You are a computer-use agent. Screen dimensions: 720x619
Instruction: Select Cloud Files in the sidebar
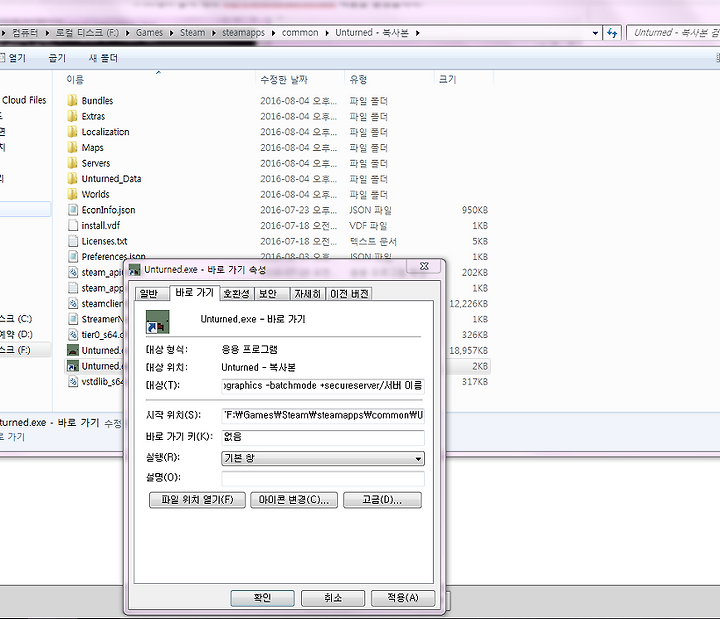[x=24, y=100]
